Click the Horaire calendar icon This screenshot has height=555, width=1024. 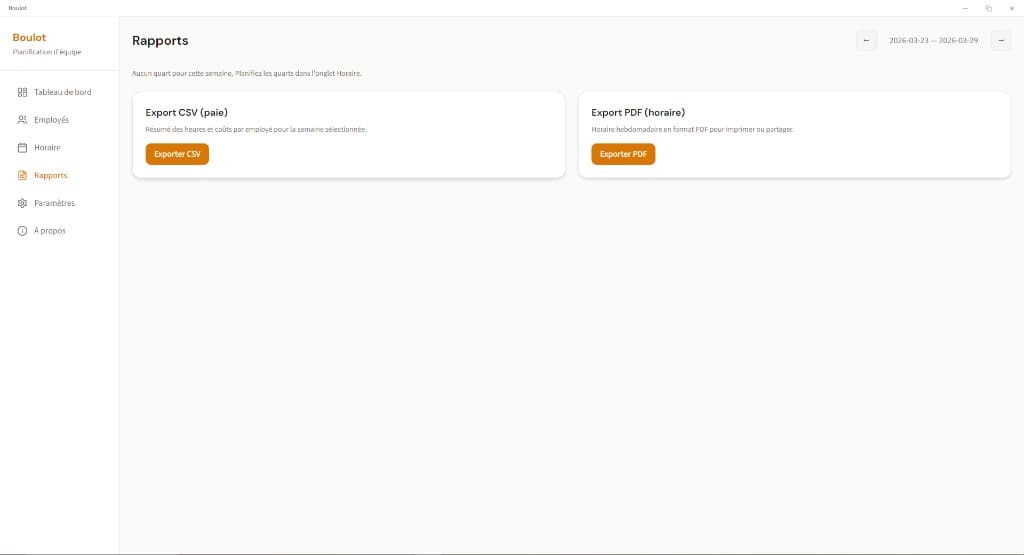[x=22, y=148]
